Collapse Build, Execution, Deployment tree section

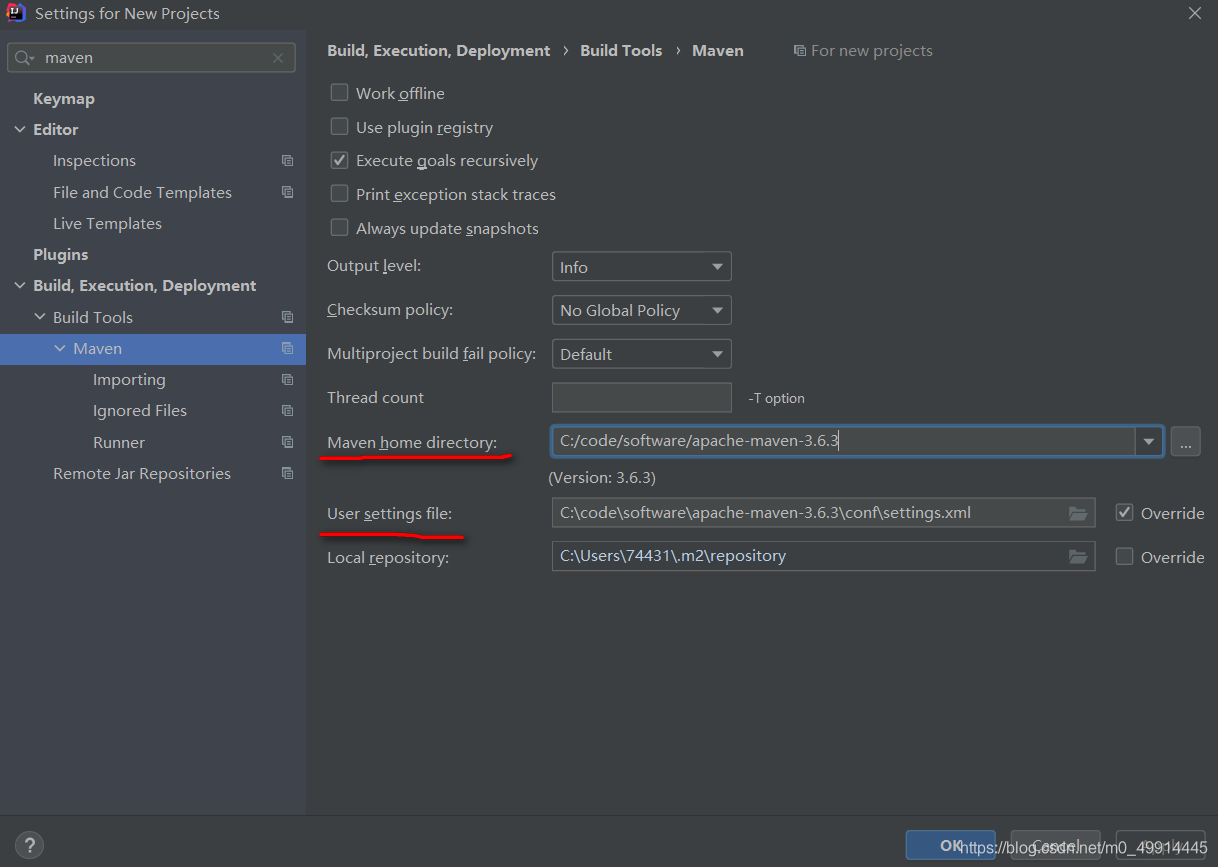pyautogui.click(x=20, y=286)
